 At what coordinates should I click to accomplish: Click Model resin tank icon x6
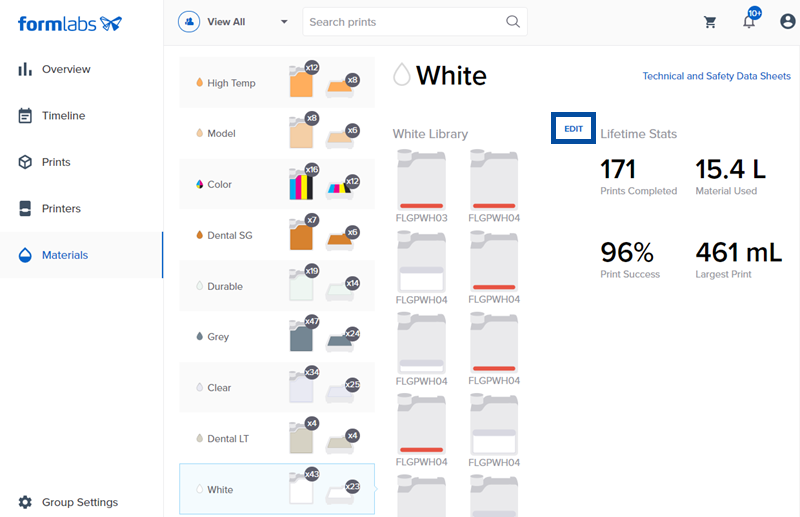coord(340,138)
